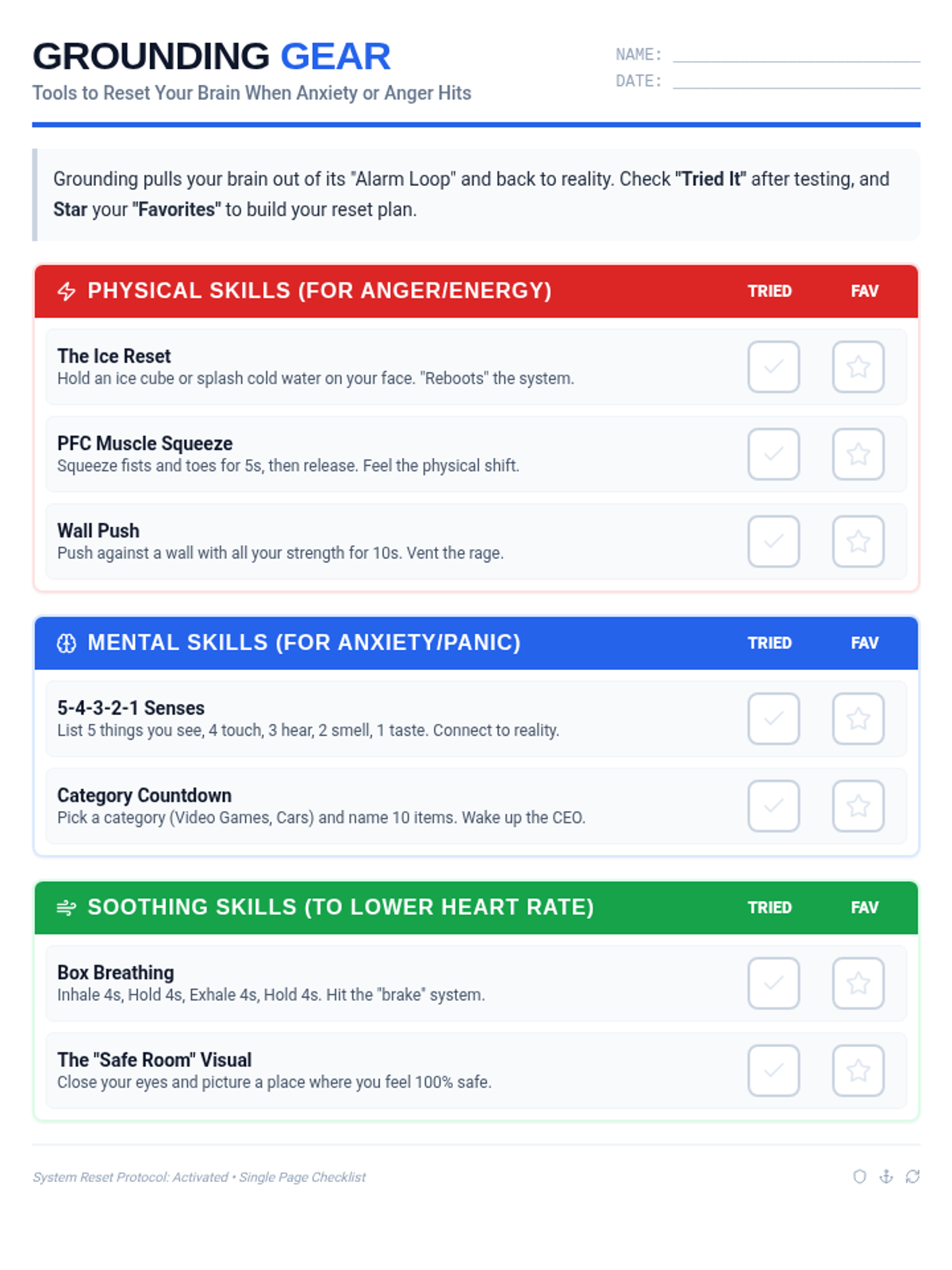Check Tried It for The Ice Reset
Image resolution: width=952 pixels, height=1270 pixels.
pyautogui.click(x=773, y=367)
